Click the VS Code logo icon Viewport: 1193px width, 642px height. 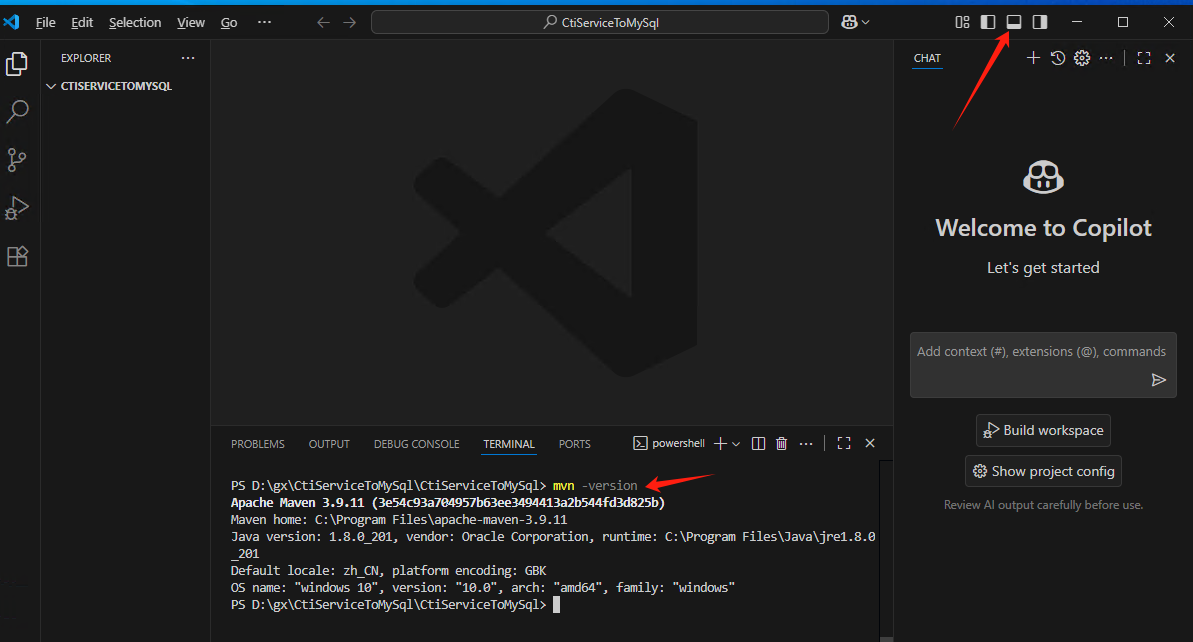tap(11, 22)
